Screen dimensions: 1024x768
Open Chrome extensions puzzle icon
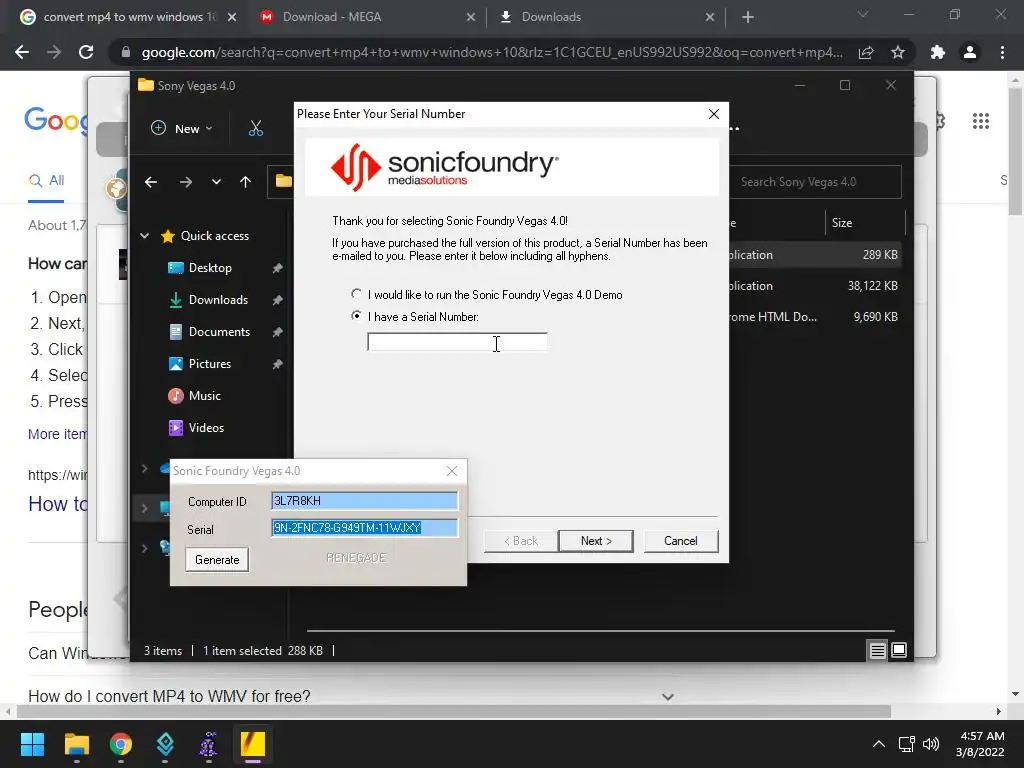(938, 52)
